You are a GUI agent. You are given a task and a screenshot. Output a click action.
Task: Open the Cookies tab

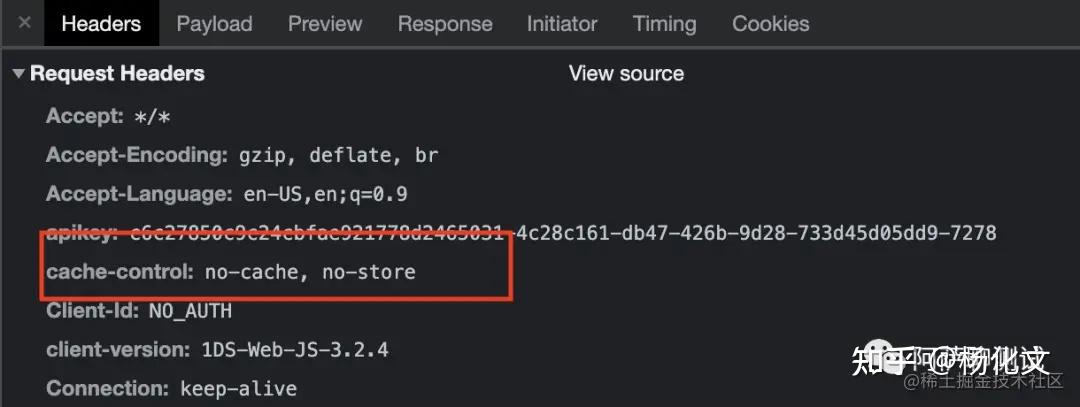770,24
